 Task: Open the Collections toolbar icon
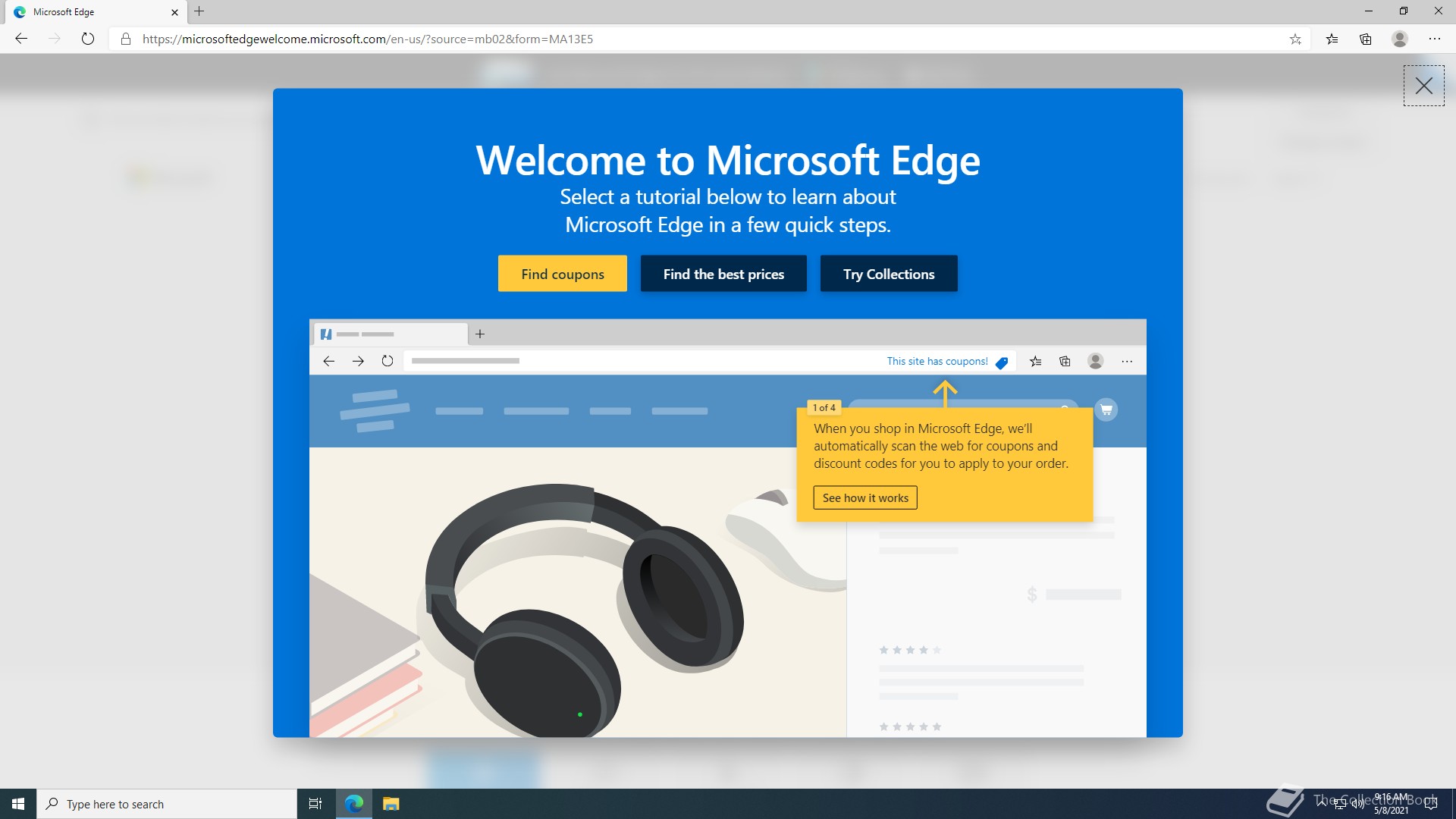point(1366,39)
